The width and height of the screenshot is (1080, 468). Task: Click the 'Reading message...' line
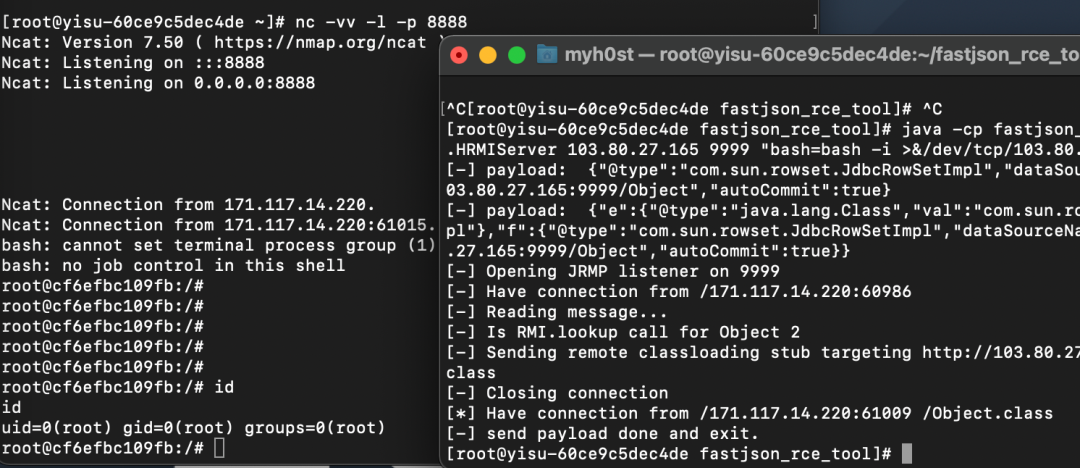(x=557, y=312)
